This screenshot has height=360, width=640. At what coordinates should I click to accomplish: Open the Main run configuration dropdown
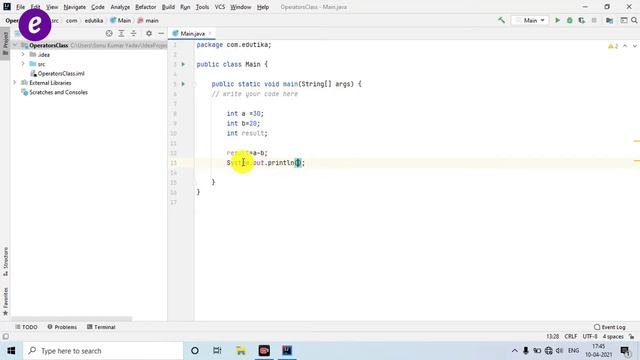[530, 20]
